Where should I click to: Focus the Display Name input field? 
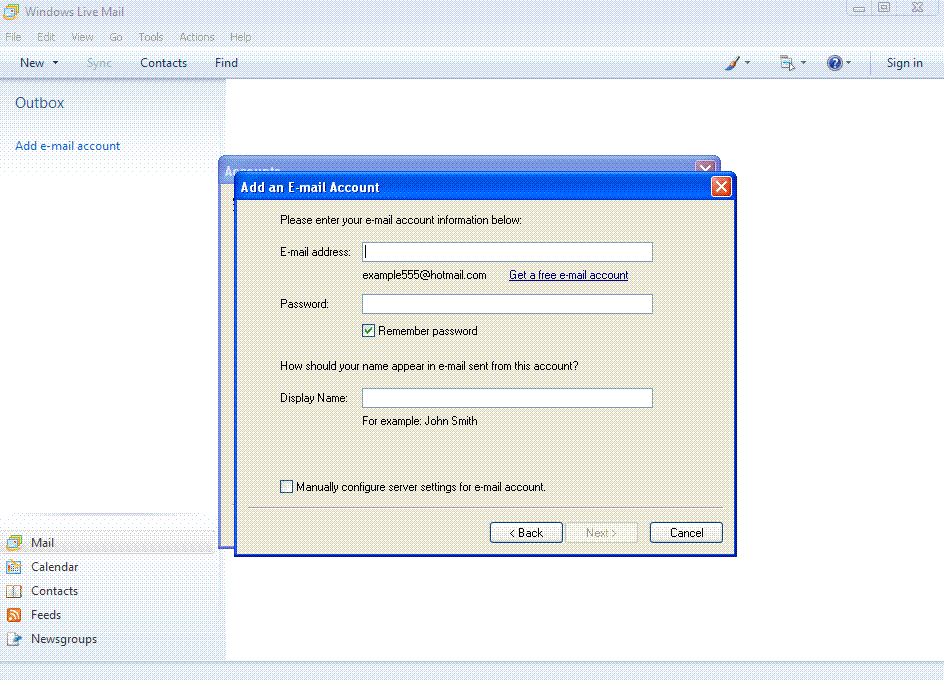pos(507,398)
